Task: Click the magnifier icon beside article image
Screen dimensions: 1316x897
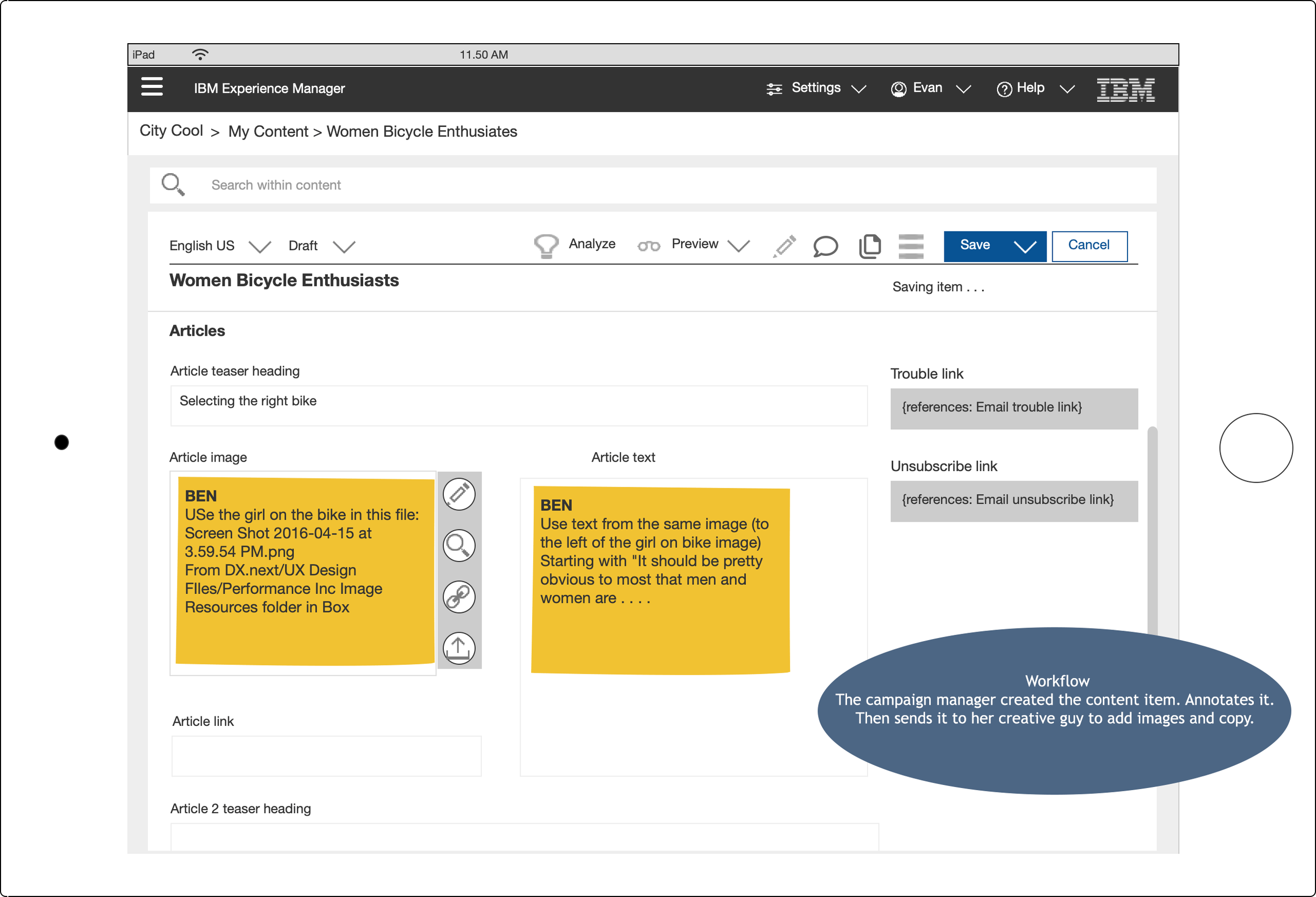Action: pos(458,545)
